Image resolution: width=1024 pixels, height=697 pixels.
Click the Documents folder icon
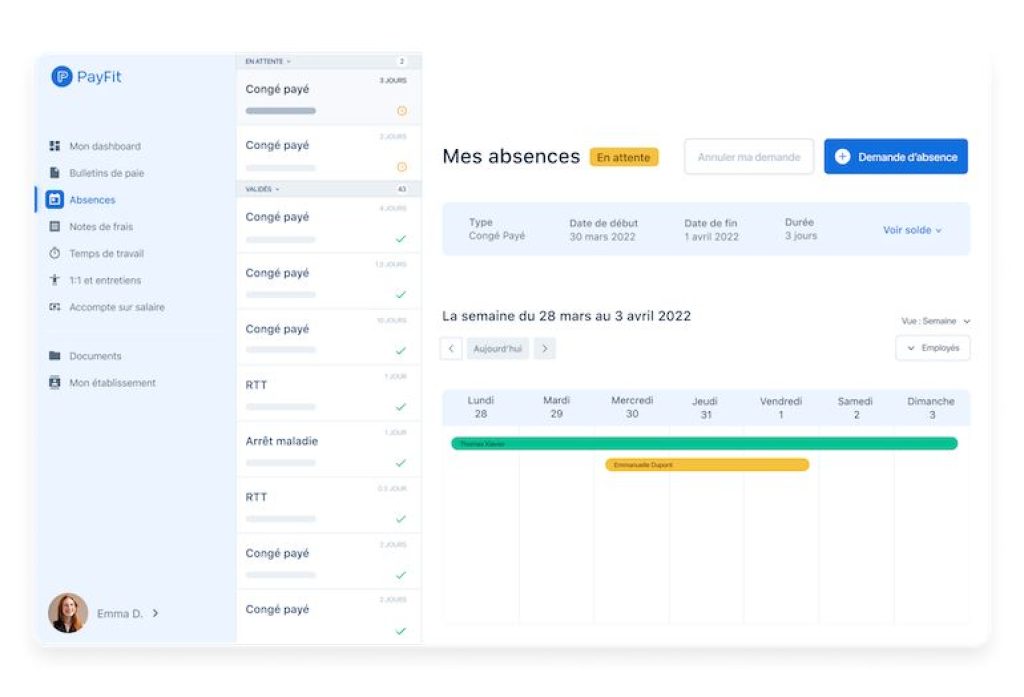coord(55,355)
